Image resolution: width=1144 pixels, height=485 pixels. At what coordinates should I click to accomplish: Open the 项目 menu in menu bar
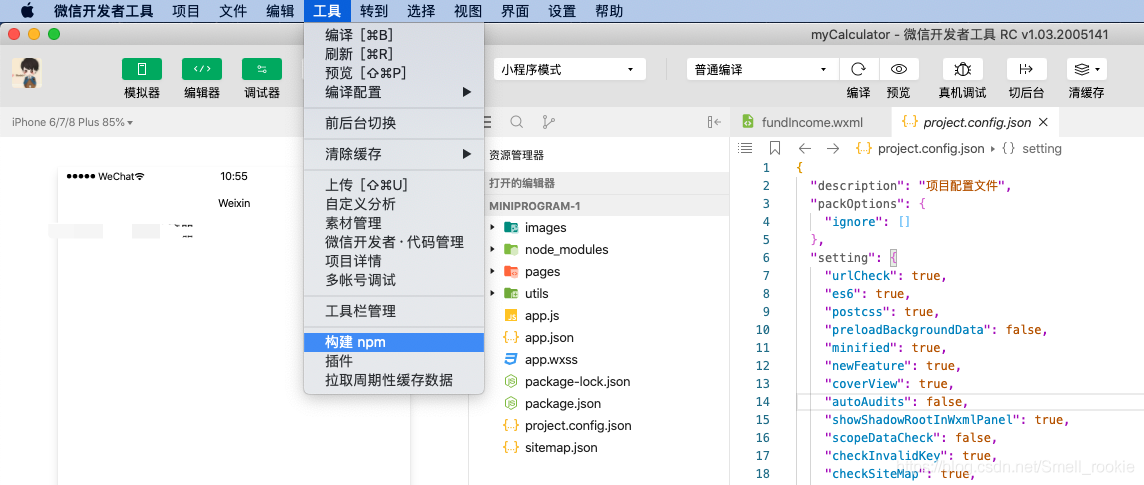[186, 11]
